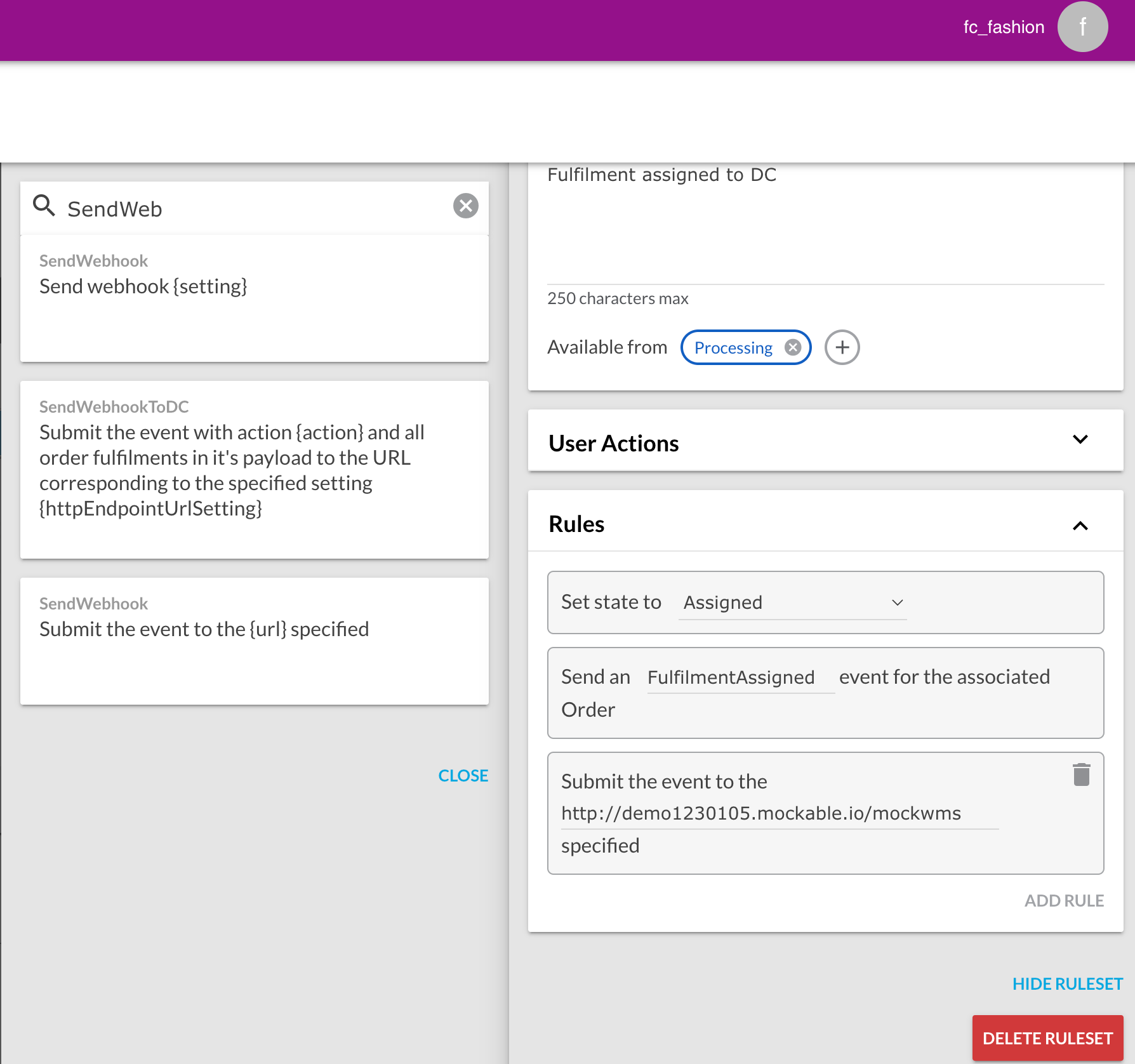Select the Send webhook {setting} rule

tap(254, 298)
